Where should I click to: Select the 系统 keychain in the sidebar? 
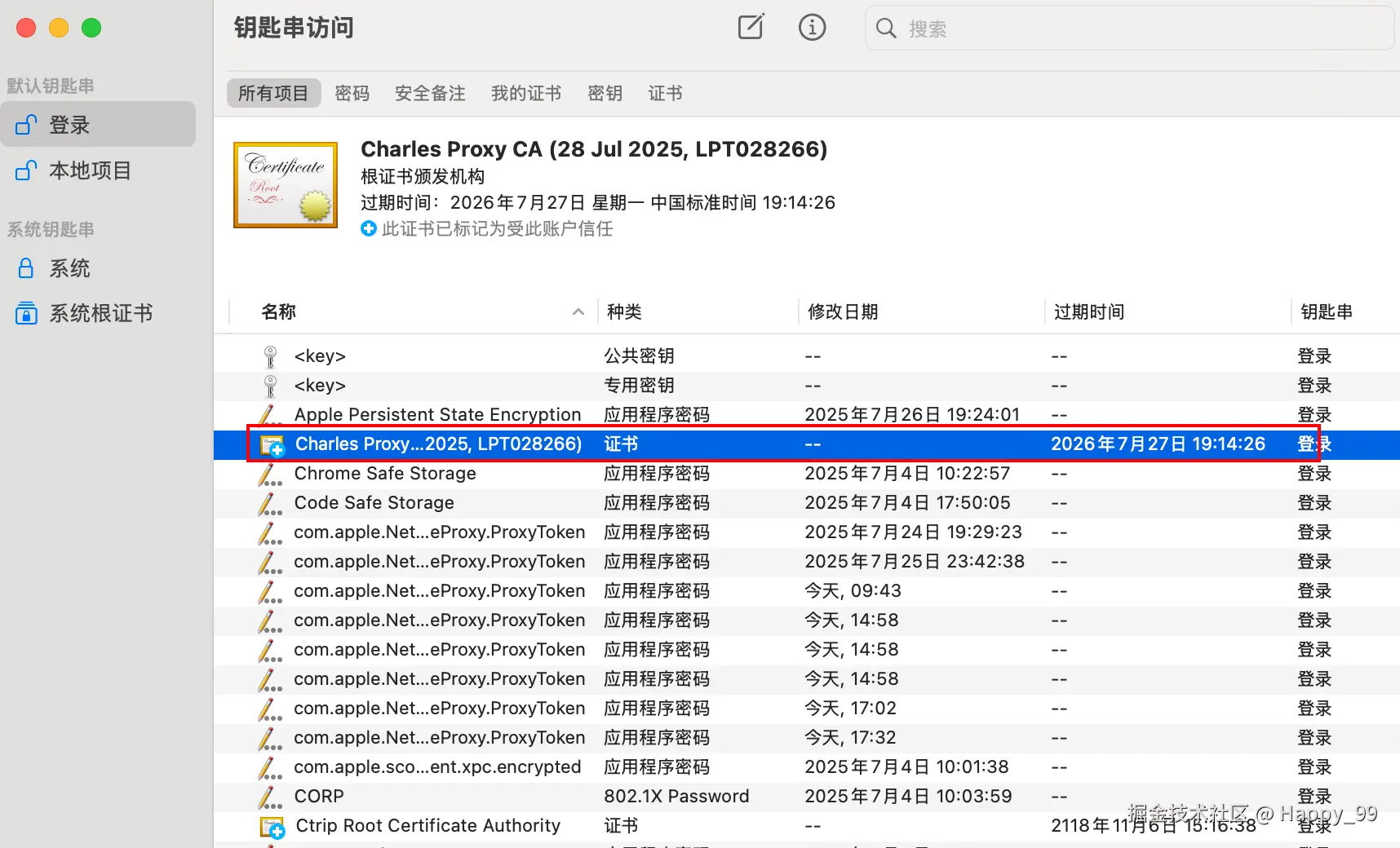[98, 268]
